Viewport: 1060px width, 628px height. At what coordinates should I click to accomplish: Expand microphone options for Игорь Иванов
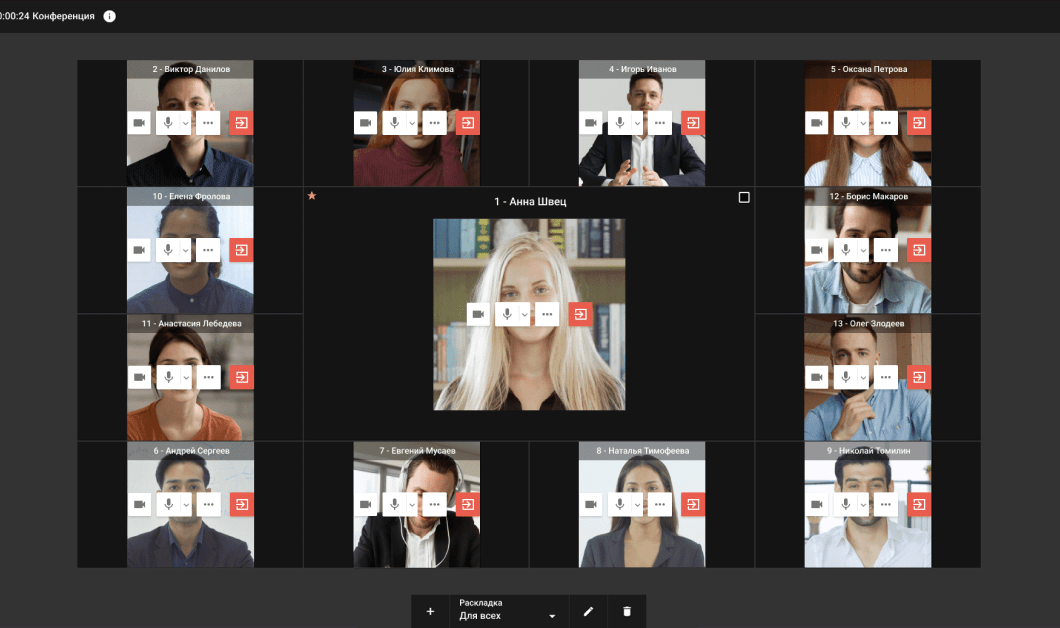click(x=637, y=123)
